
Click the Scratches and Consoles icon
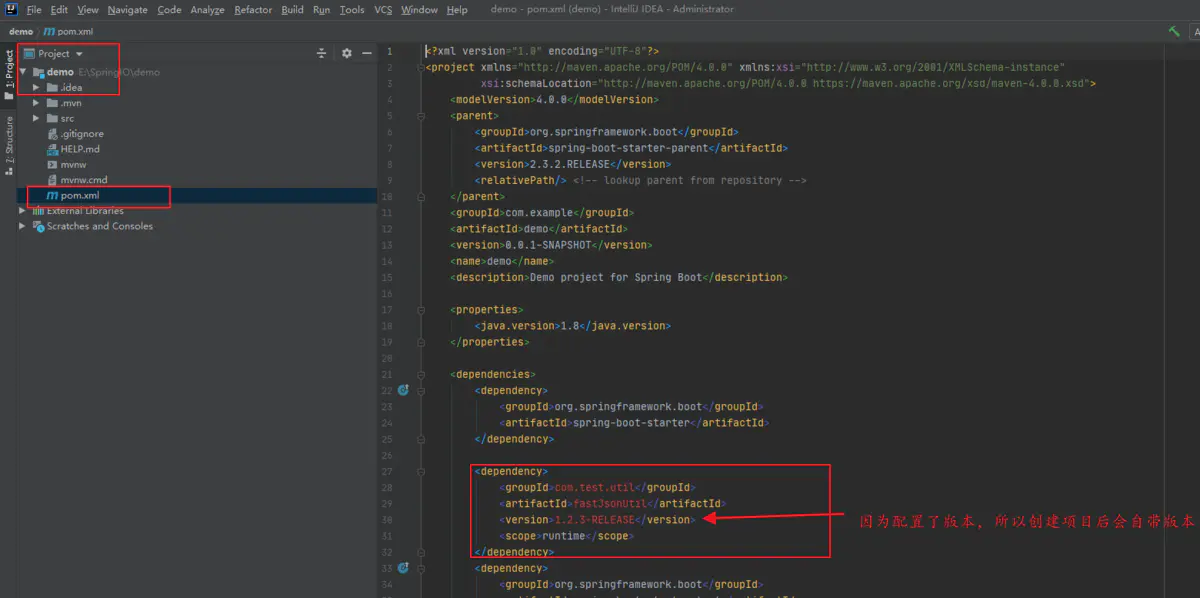click(x=38, y=226)
